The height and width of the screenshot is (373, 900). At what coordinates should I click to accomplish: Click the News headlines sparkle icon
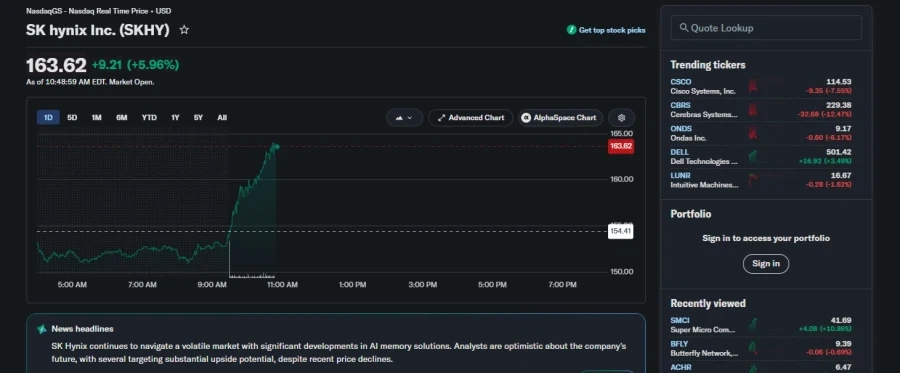click(42, 329)
